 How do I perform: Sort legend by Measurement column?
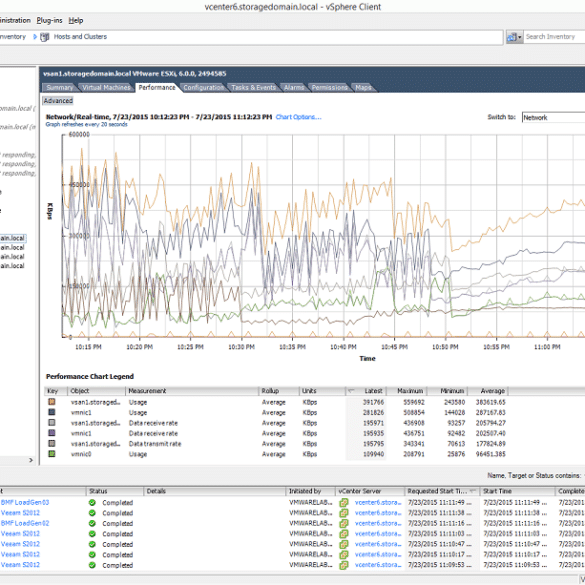click(192, 391)
